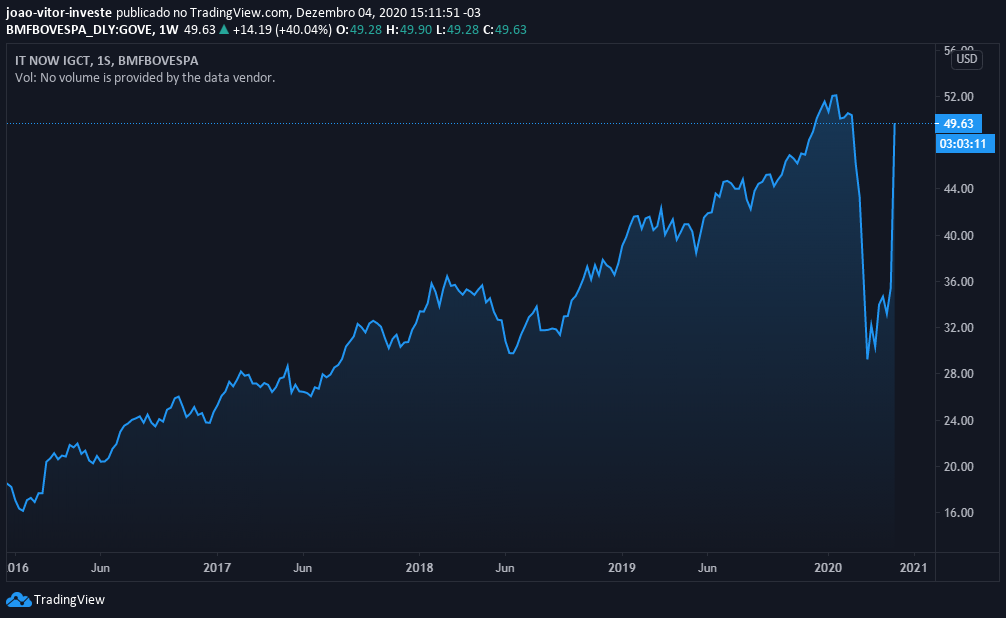Click the 2017 time axis label
Image resolution: width=1006 pixels, height=618 pixels.
tap(217, 568)
